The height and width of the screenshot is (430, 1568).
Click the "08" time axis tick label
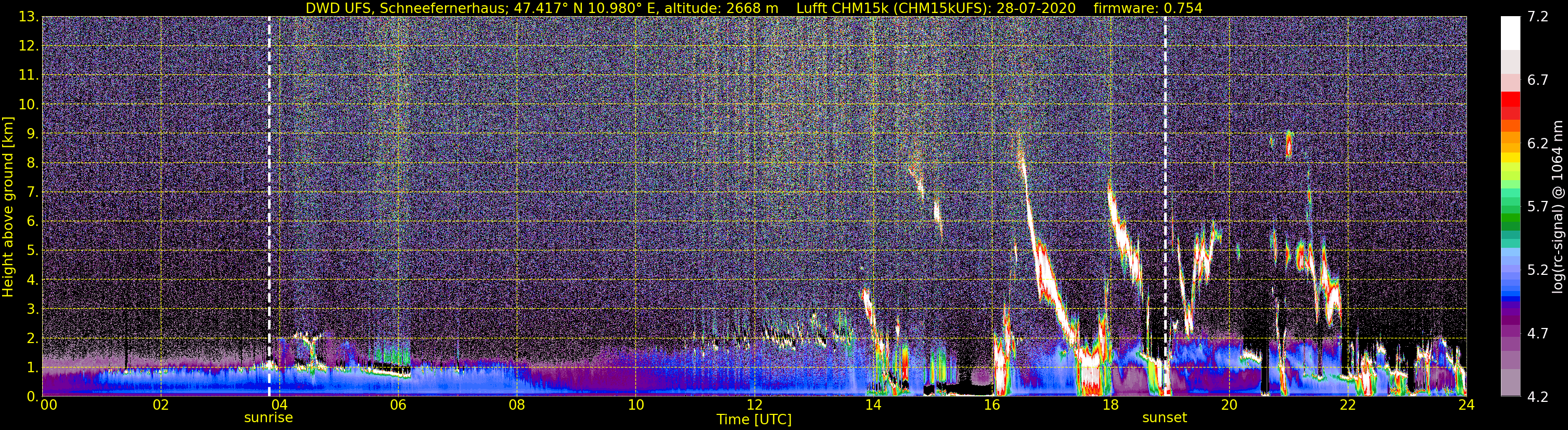click(x=516, y=405)
